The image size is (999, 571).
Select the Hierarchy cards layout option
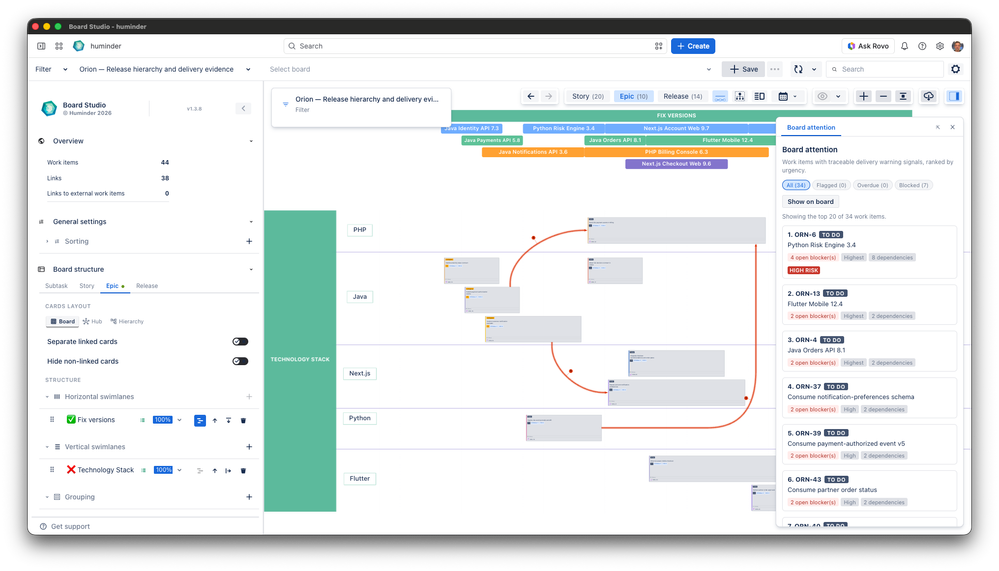pos(127,322)
